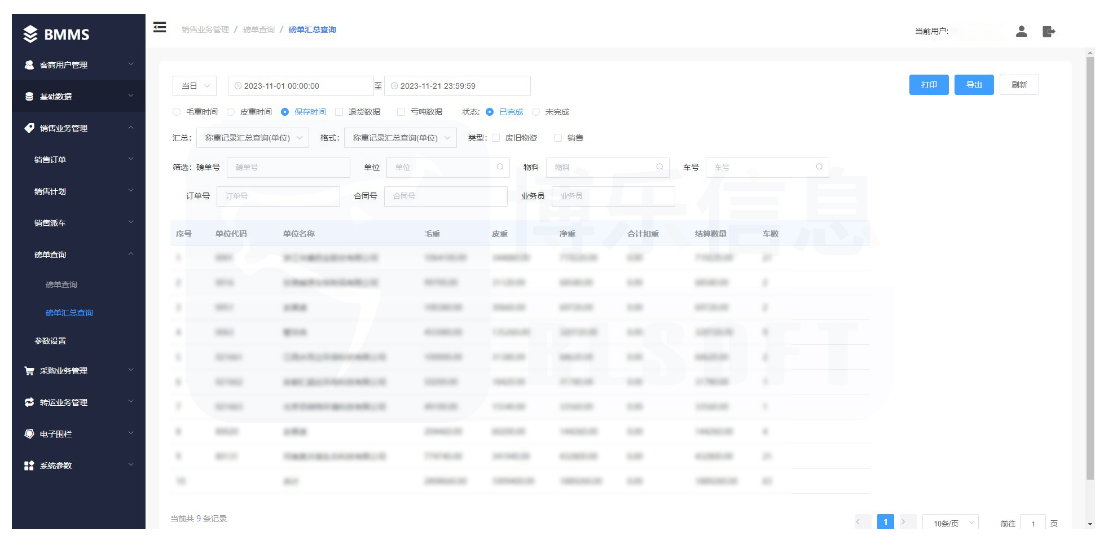Select the 未完成 status radio button
Image resolution: width=1107 pixels, height=560 pixels.
click(x=536, y=112)
